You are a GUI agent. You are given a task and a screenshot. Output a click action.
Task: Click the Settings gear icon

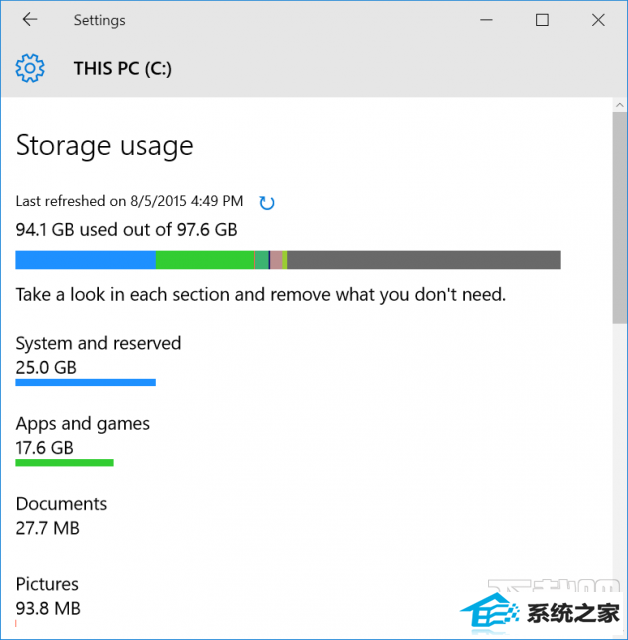click(30, 68)
